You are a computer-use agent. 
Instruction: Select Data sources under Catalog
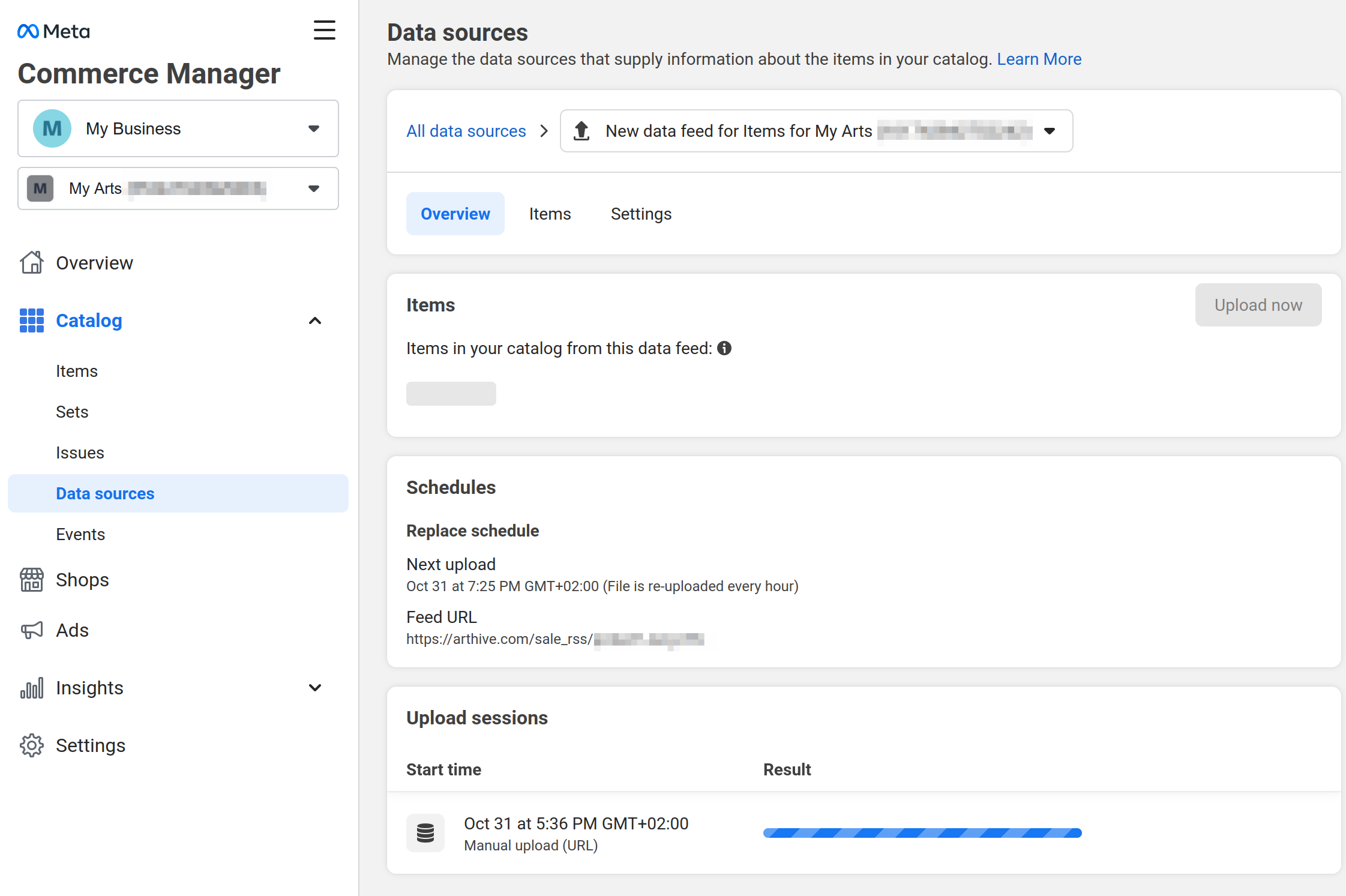click(x=178, y=493)
